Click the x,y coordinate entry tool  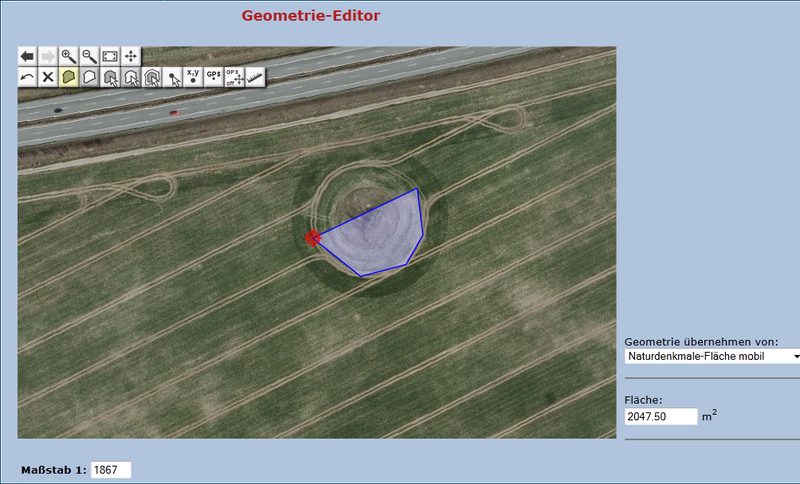(194, 76)
